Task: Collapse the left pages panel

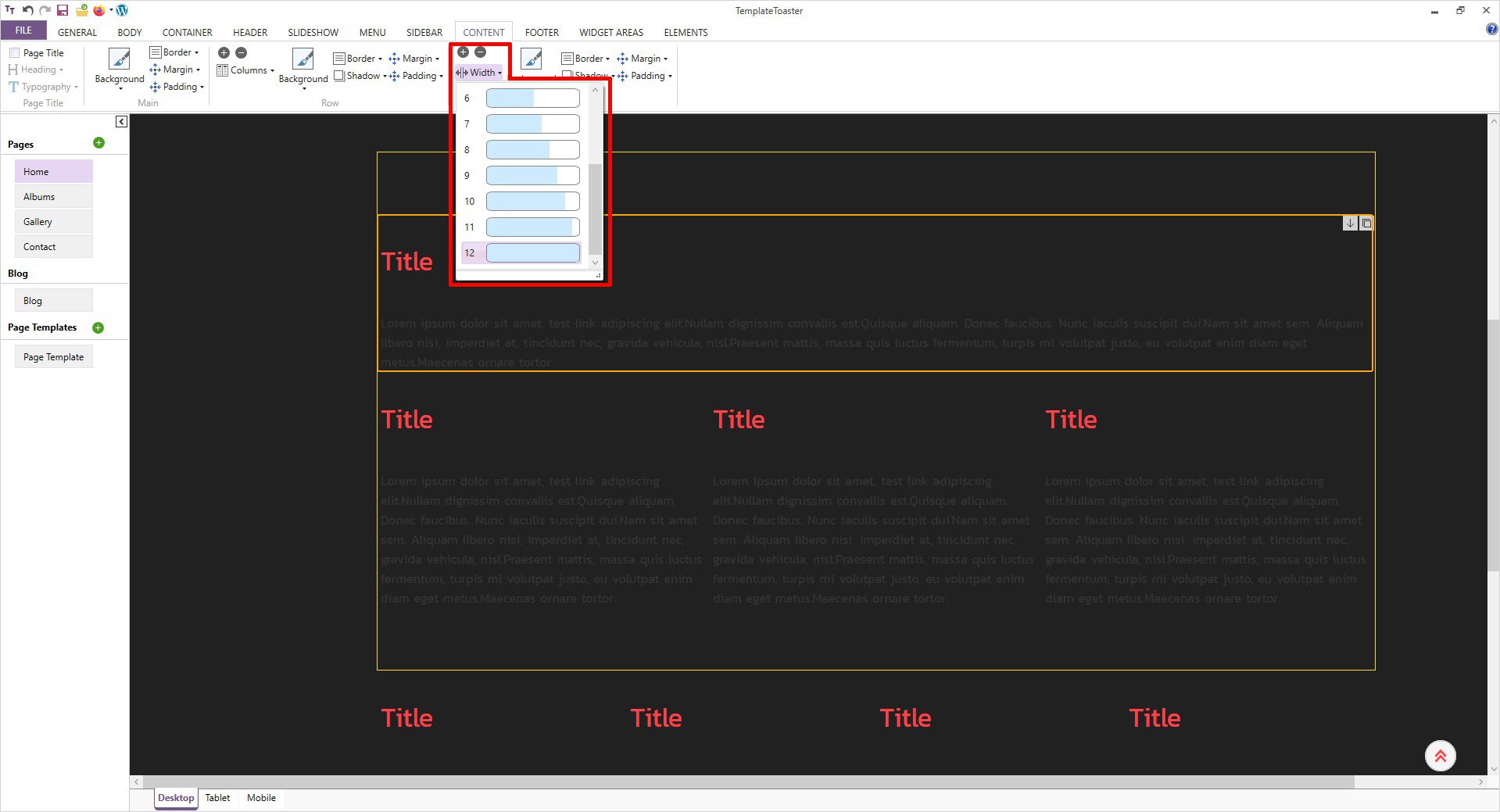Action: [x=121, y=121]
